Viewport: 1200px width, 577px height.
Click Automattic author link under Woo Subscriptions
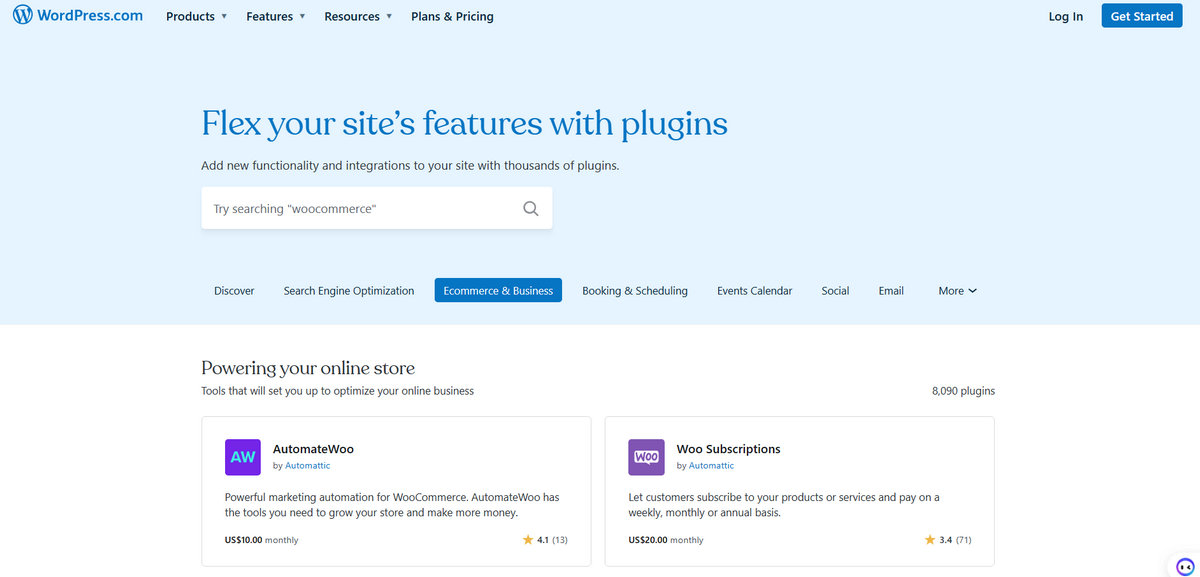[711, 466]
